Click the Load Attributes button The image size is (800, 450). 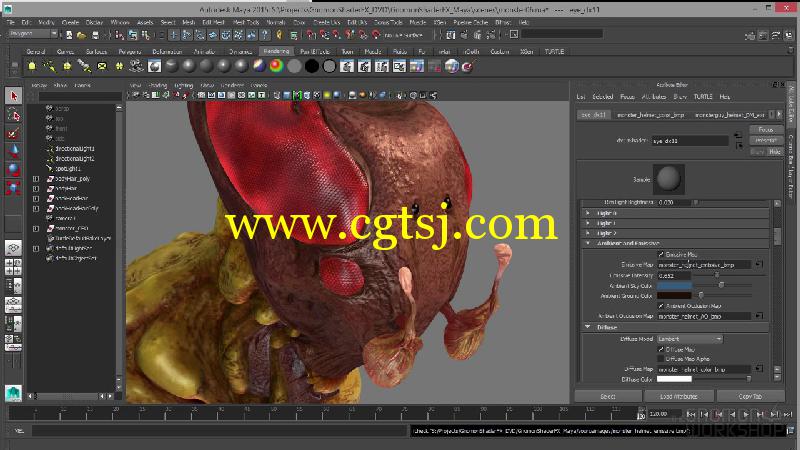pos(679,396)
